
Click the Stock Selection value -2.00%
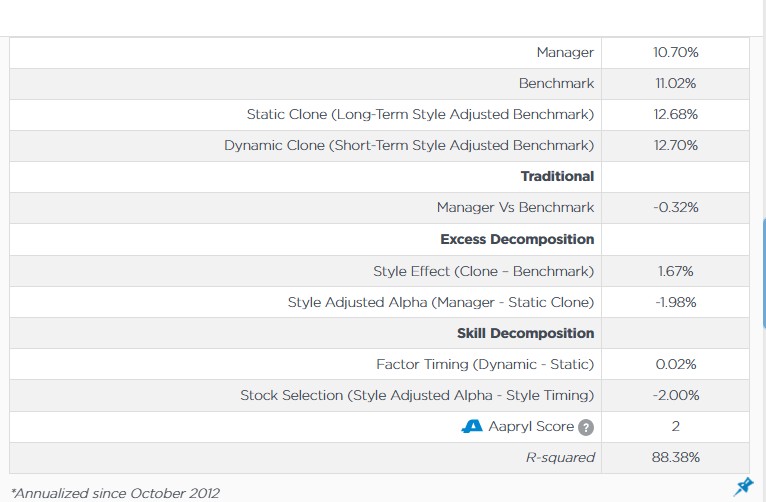click(x=676, y=396)
